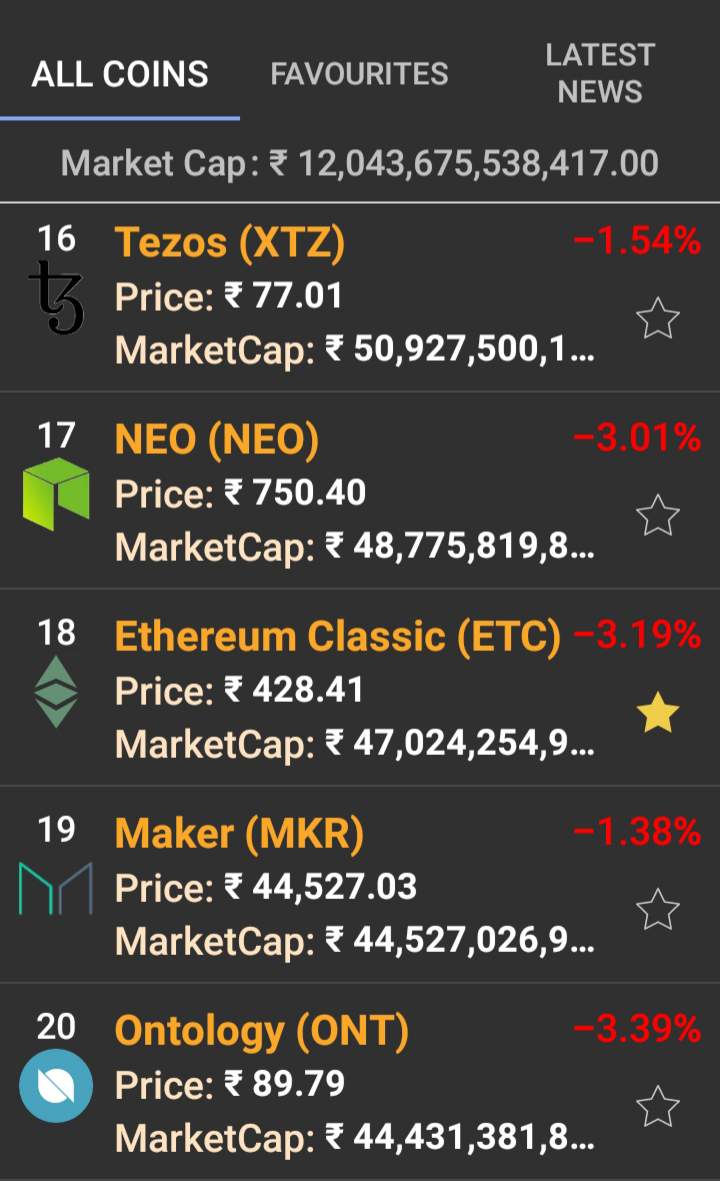Image resolution: width=720 pixels, height=1181 pixels.
Task: Mark Ontology as favourite
Action: pos(657,1107)
